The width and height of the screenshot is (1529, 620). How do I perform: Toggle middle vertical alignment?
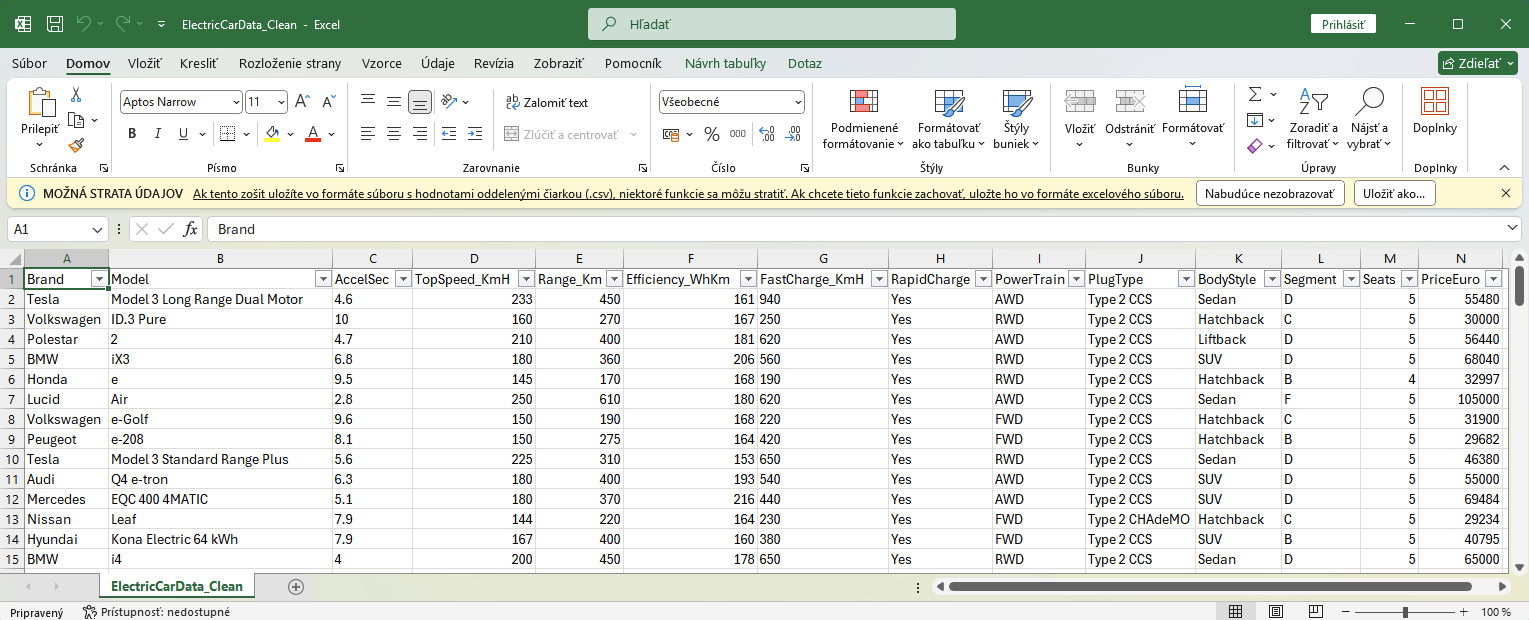394,102
